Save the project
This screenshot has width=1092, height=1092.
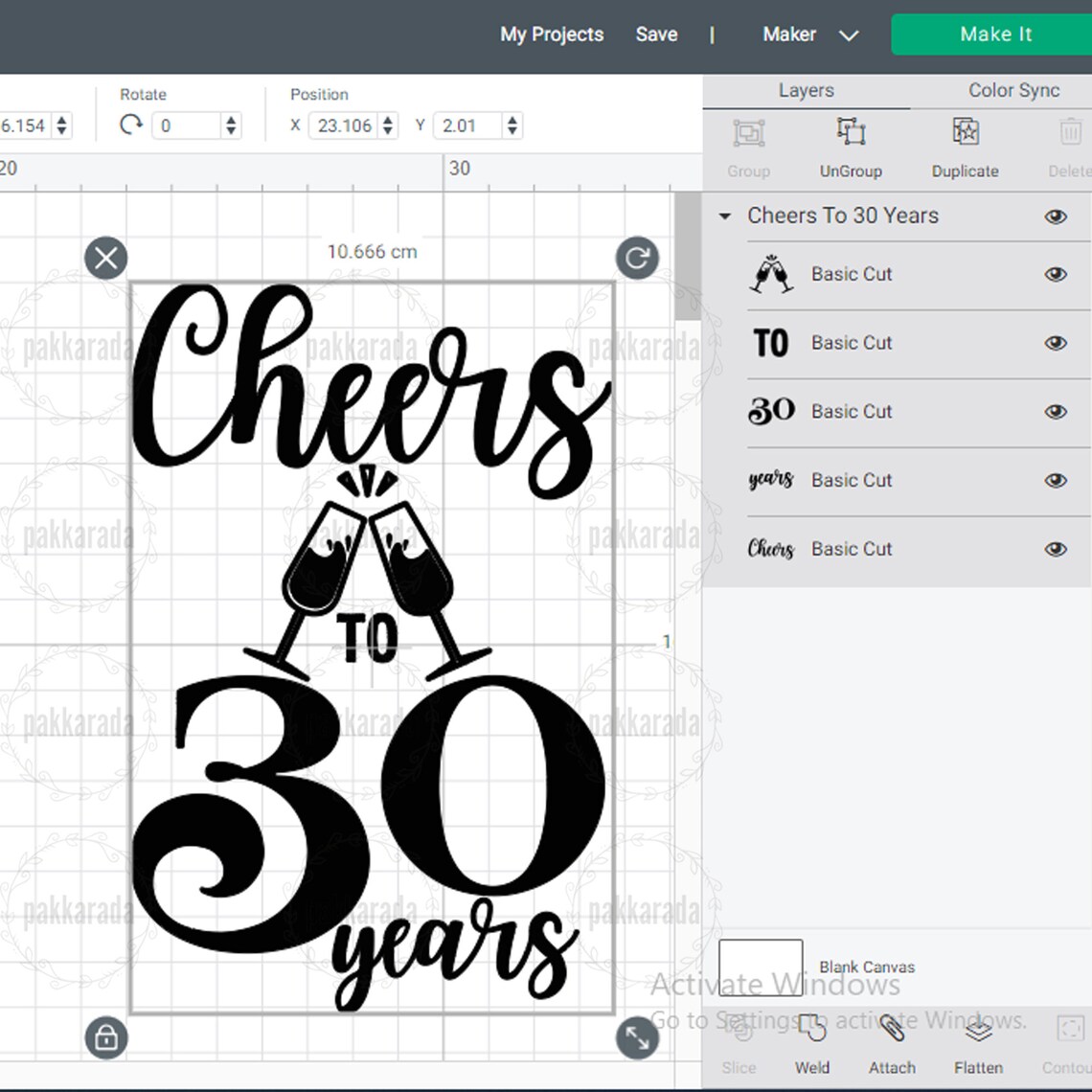coord(656,34)
